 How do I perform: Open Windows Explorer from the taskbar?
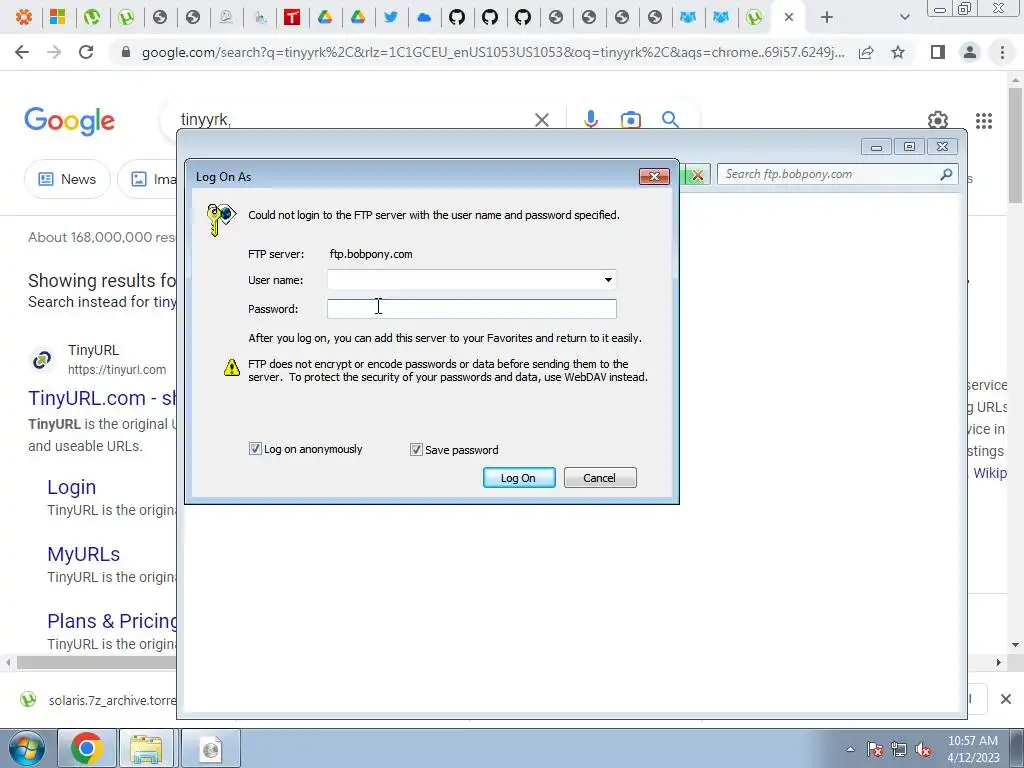[145, 748]
